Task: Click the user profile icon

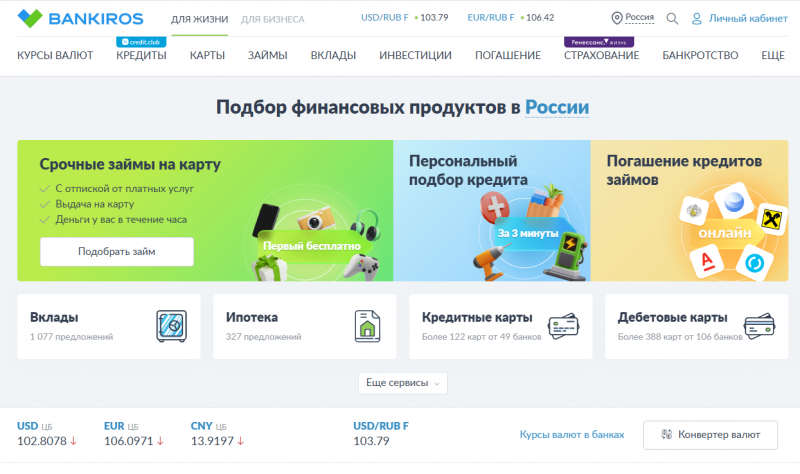Action: pos(697,18)
